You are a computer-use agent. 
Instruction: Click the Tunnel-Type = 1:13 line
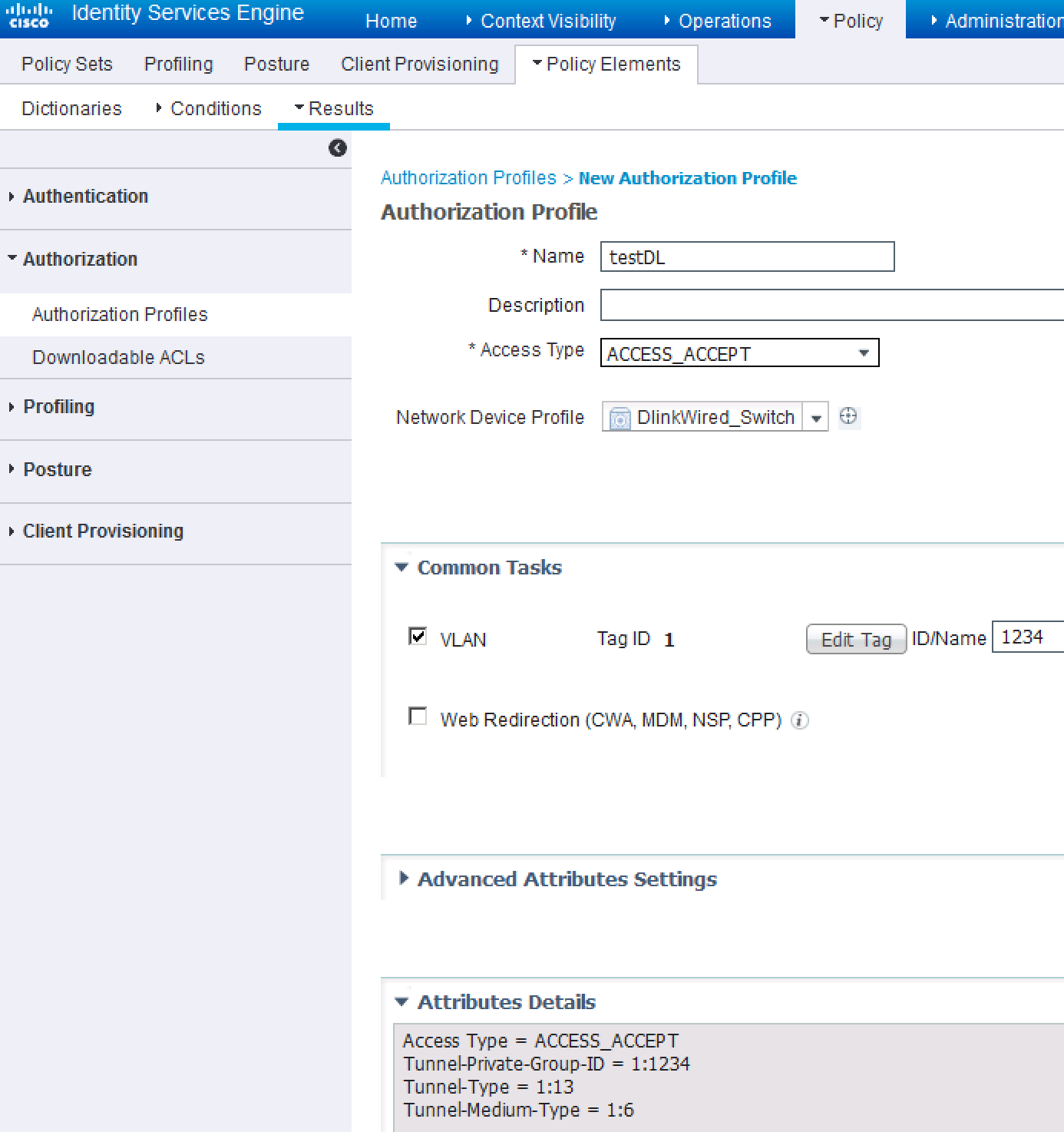click(488, 1087)
